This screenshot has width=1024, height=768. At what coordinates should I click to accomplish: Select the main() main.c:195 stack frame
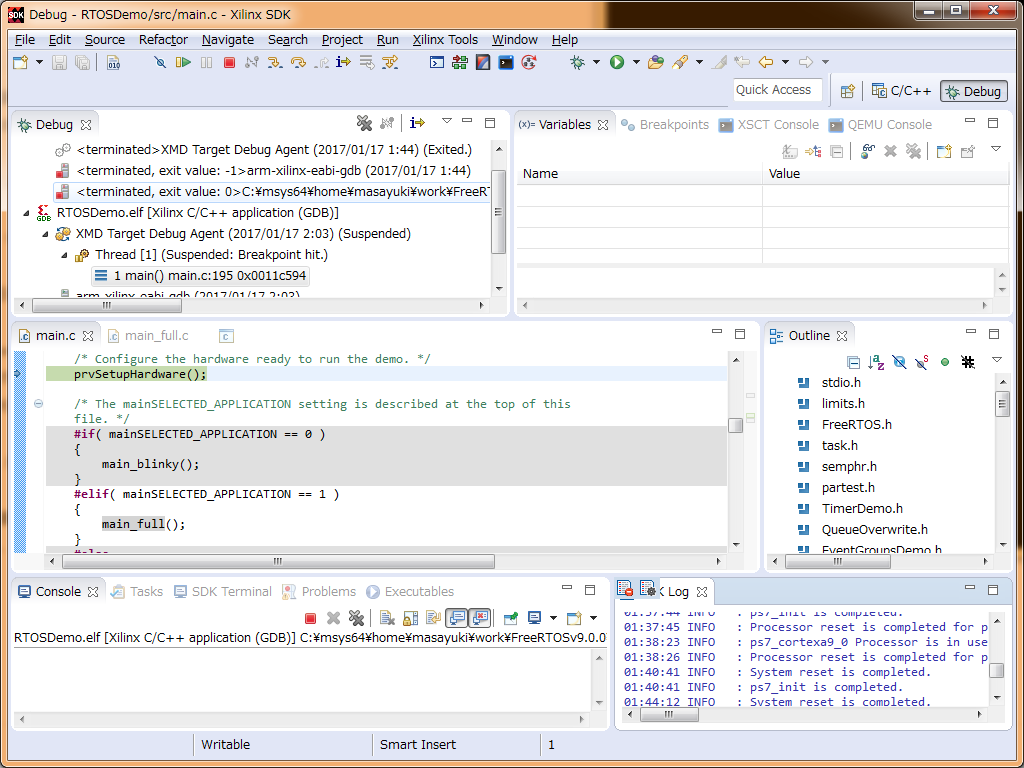[200, 276]
